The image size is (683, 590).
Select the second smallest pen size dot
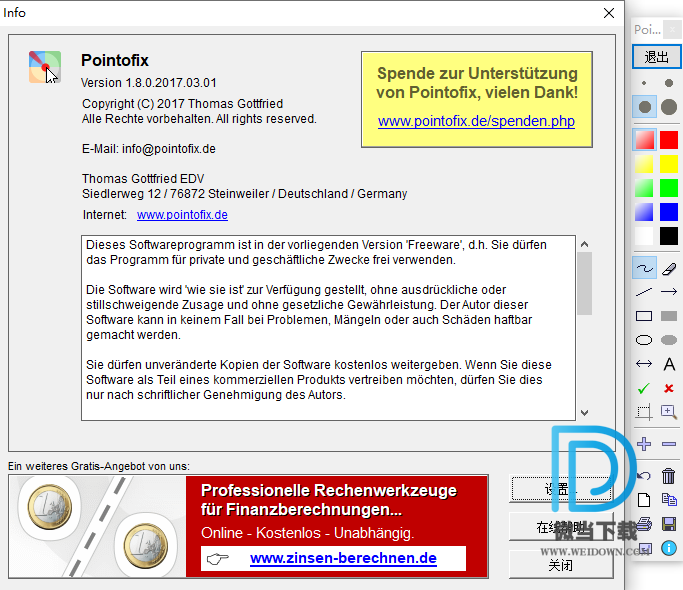[x=669, y=83]
